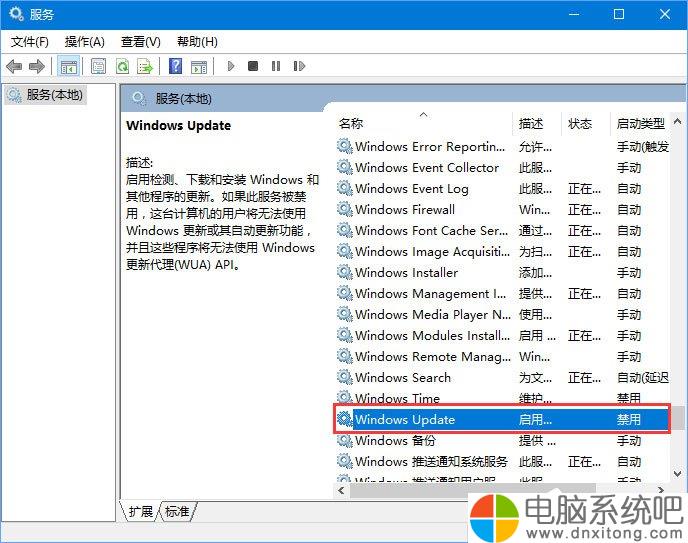Toggle the show/hide console tree icon

[x=68, y=67]
